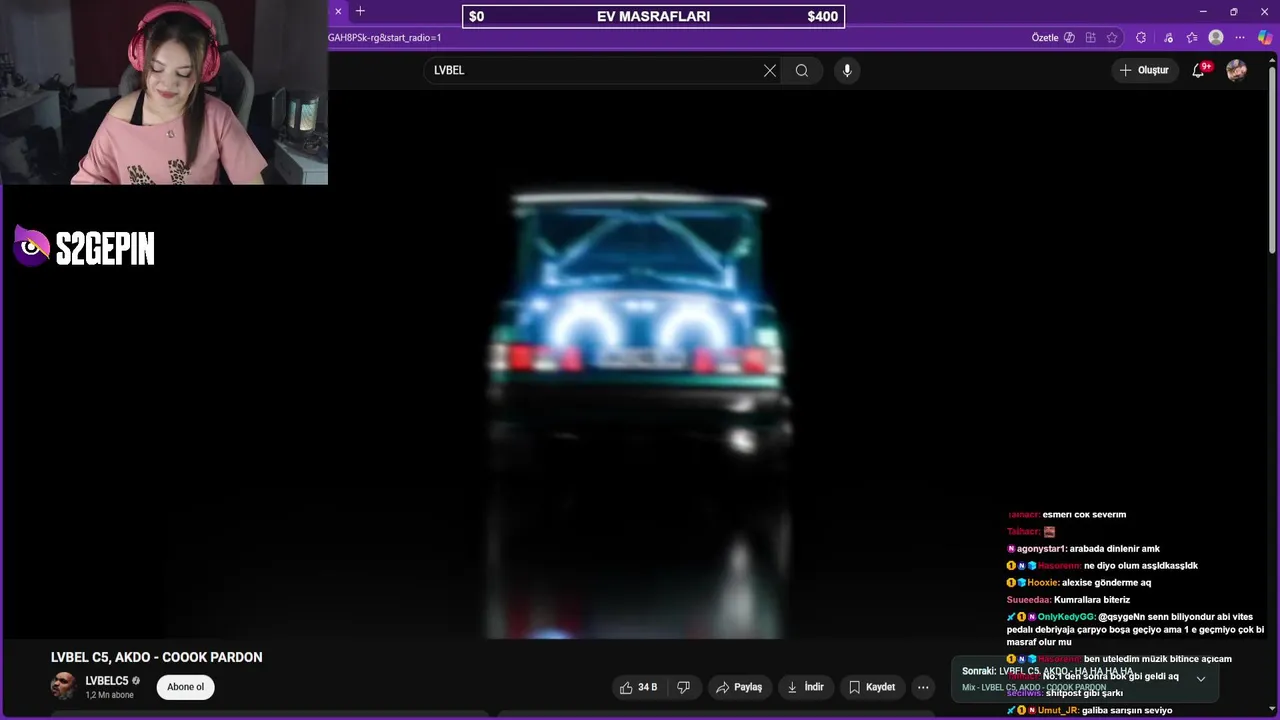Click agonystar1's chat message

tap(1084, 549)
